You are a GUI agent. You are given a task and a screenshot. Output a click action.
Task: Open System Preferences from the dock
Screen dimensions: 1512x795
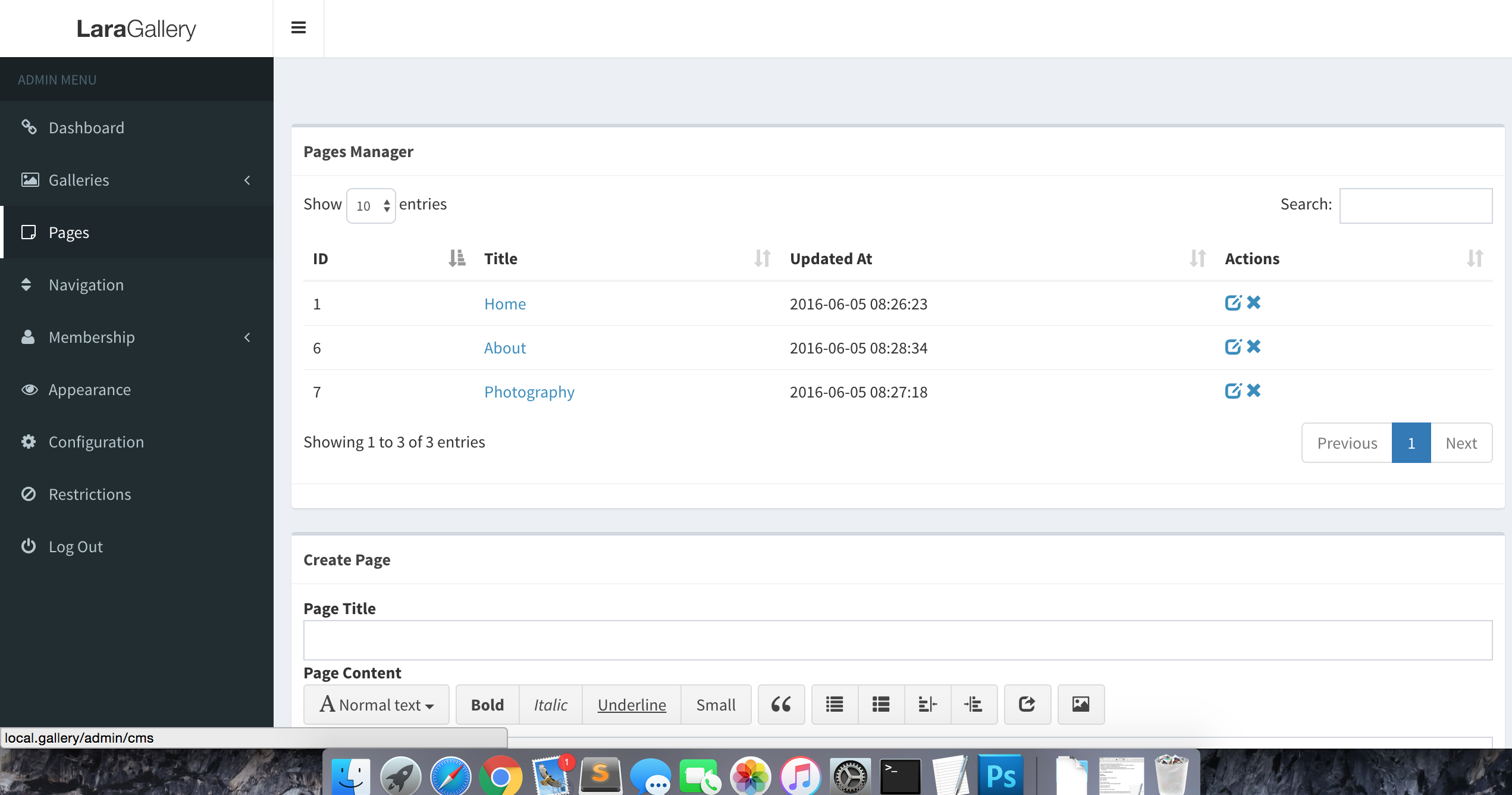[850, 776]
